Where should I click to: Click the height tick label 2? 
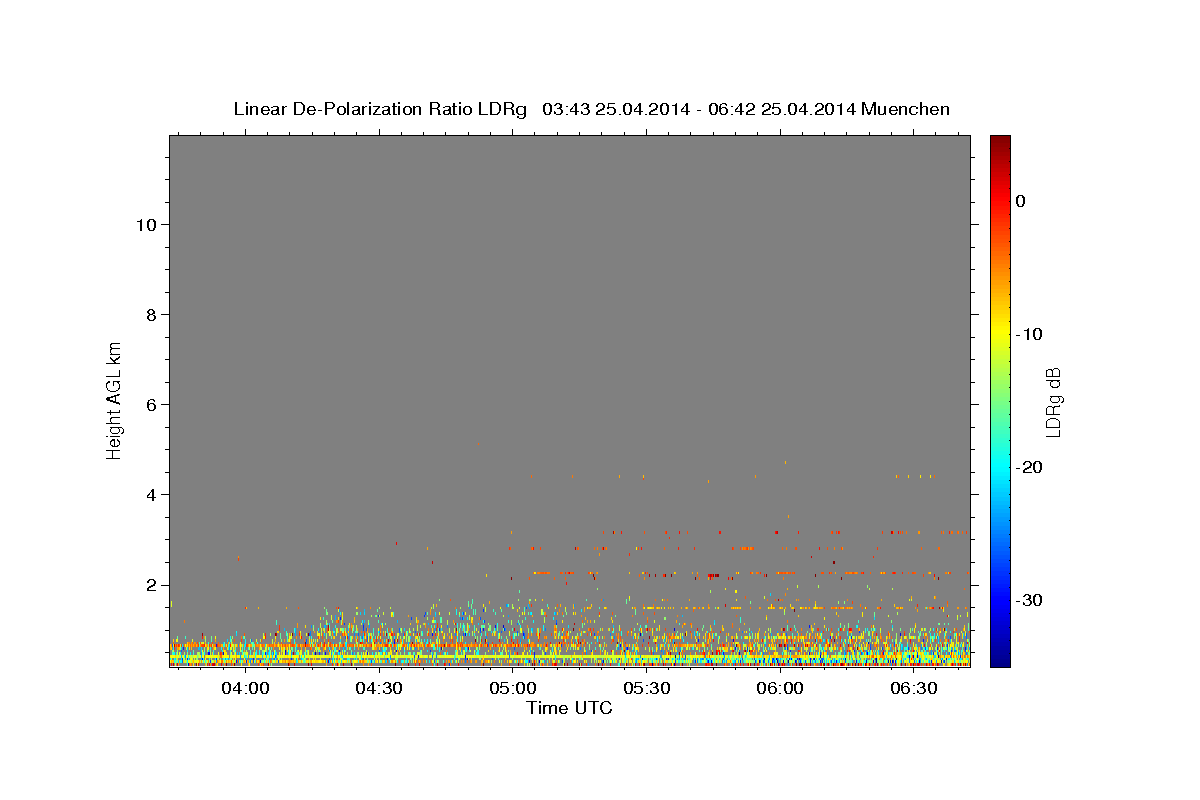151,584
